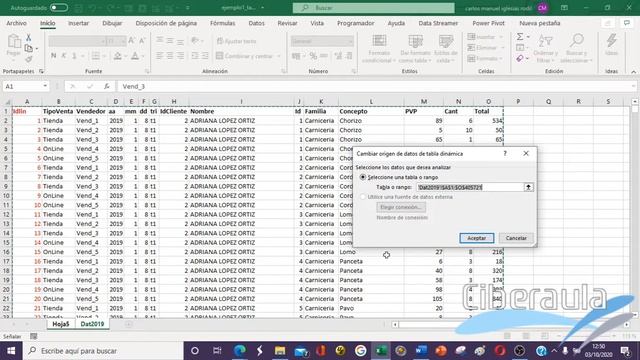Switch to the Fórmulas ribbon tab
The height and width of the screenshot is (360, 640).
[x=222, y=23]
